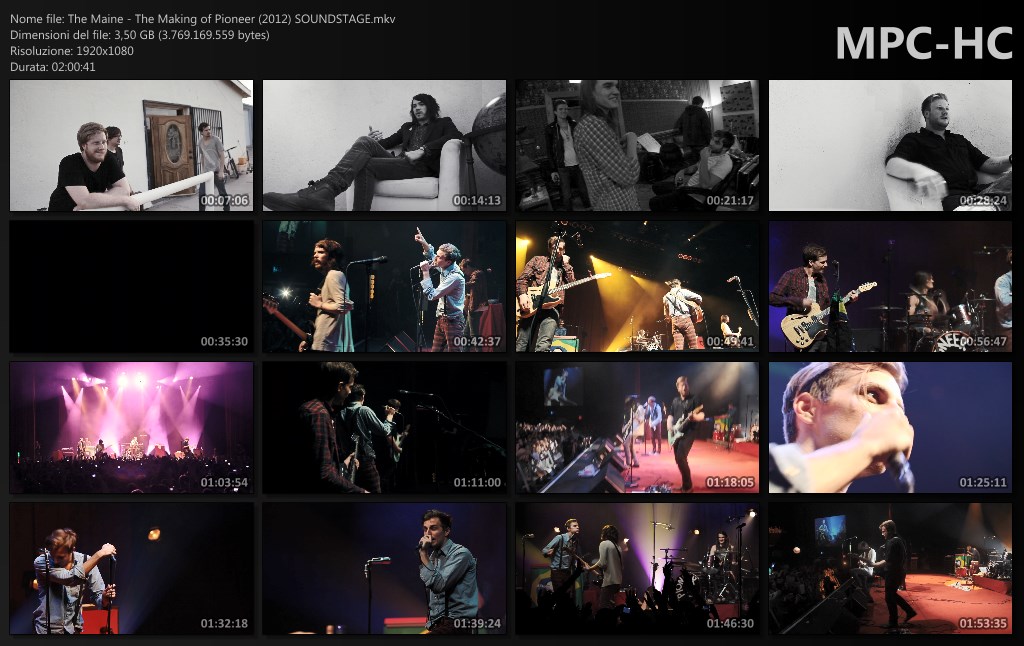
Task: Click the 'Risoluzione: 1920x1080' text
Action: (x=72, y=51)
